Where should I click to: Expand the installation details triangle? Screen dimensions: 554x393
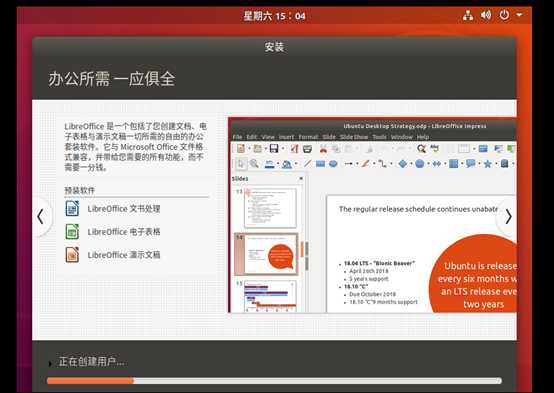coord(50,363)
